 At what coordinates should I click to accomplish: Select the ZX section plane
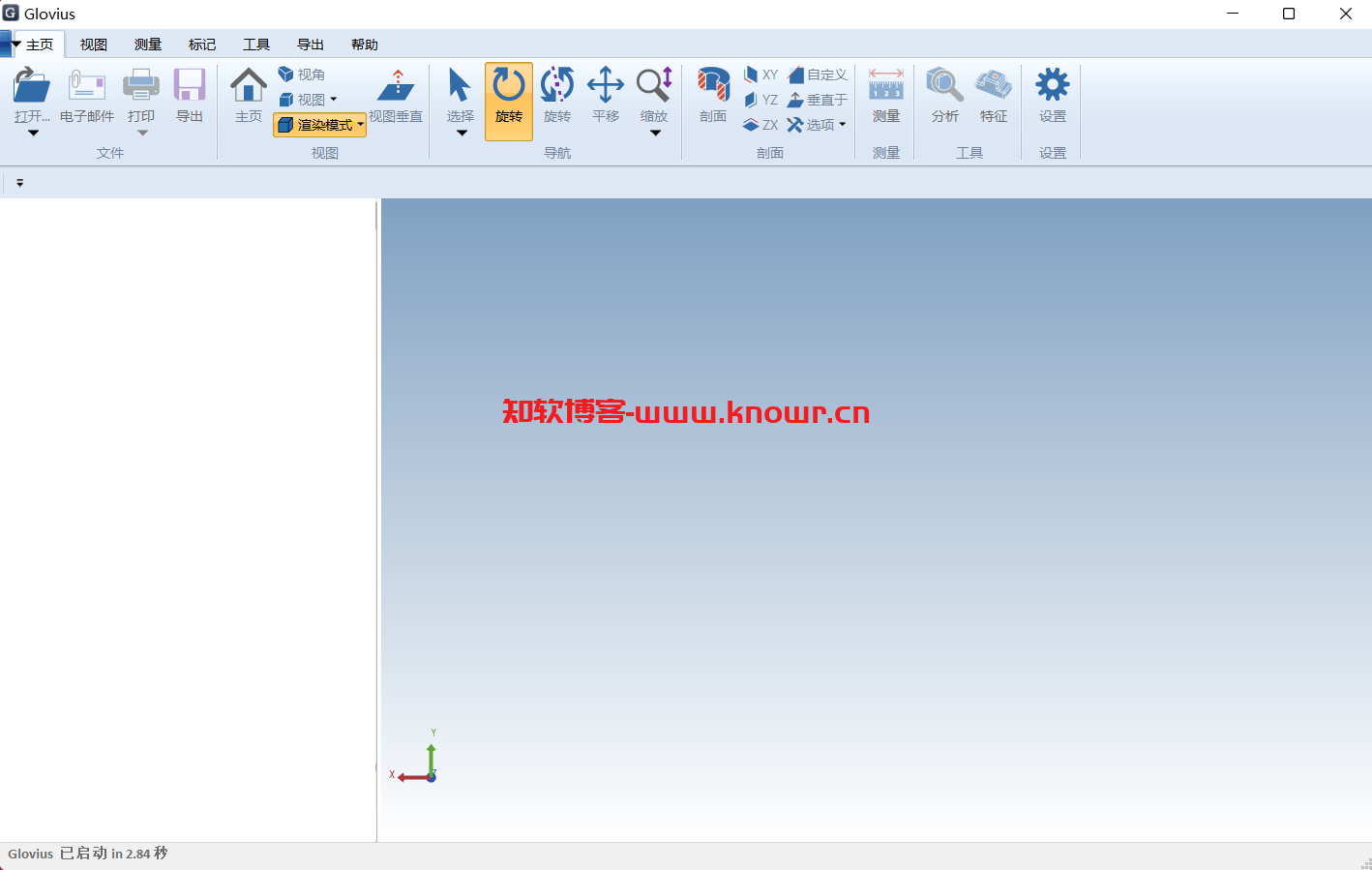pyautogui.click(x=761, y=125)
